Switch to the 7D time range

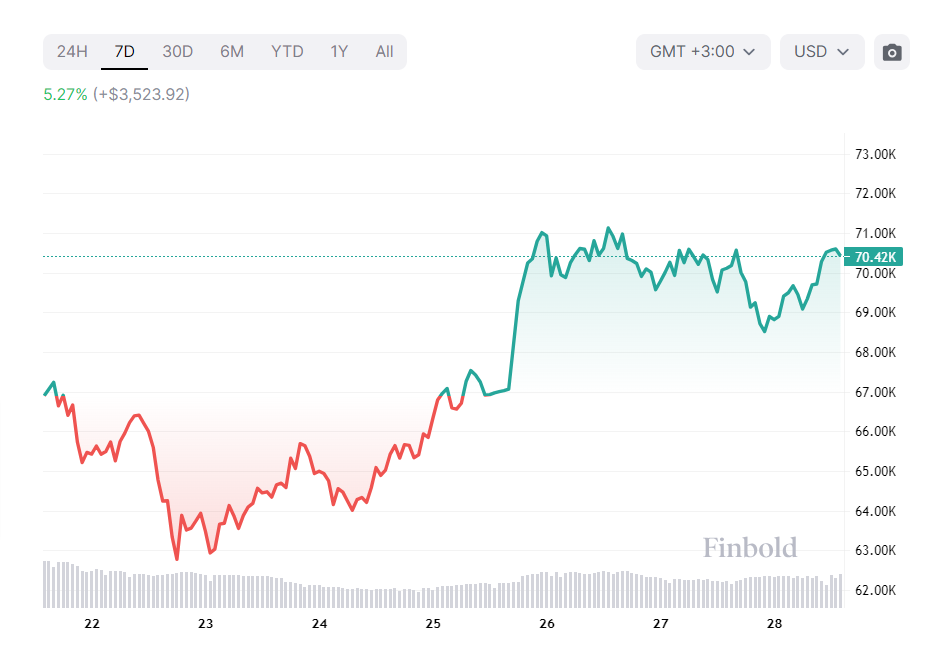(125, 52)
